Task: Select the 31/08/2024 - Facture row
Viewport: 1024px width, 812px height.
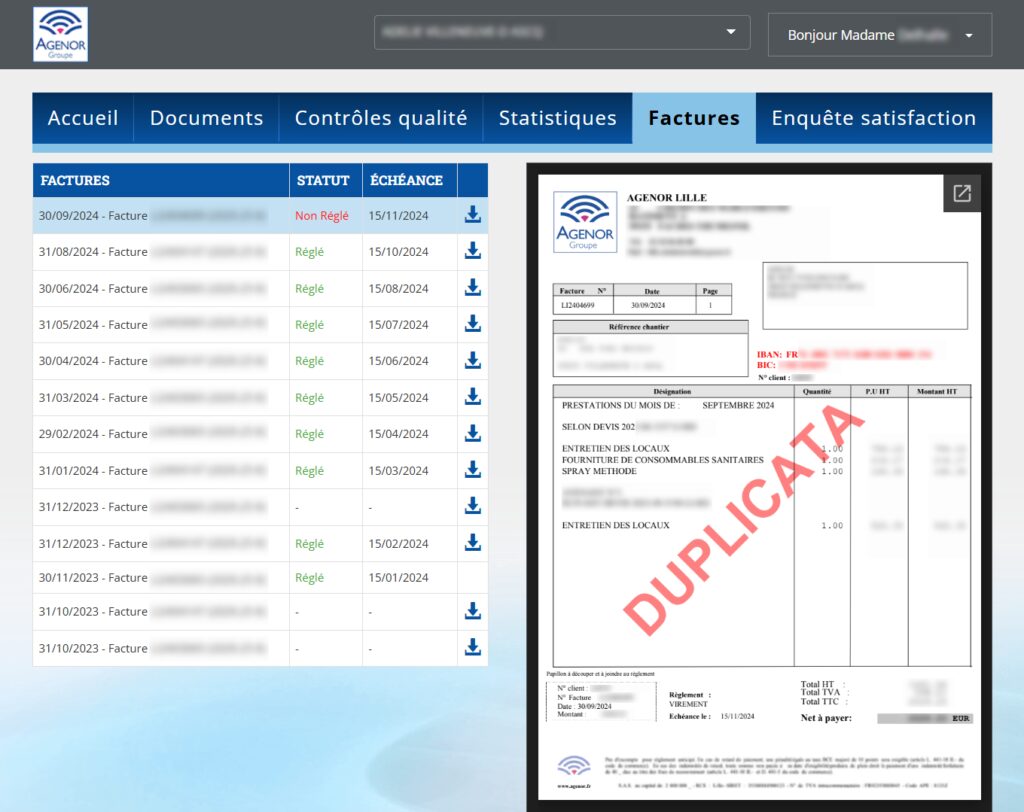Action: tap(260, 252)
